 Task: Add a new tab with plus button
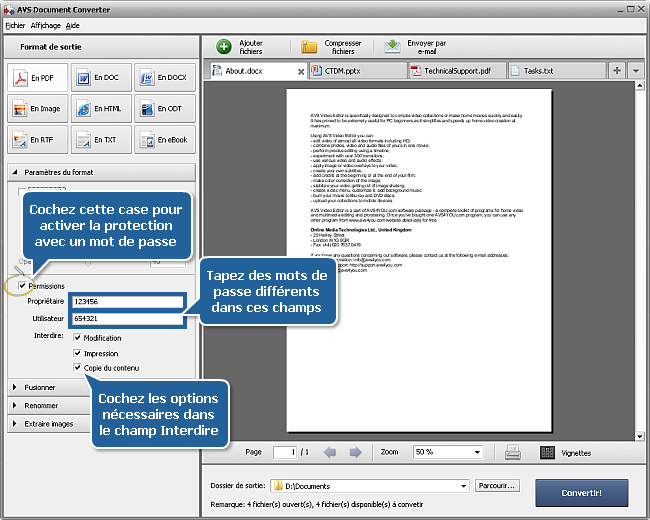[x=617, y=70]
